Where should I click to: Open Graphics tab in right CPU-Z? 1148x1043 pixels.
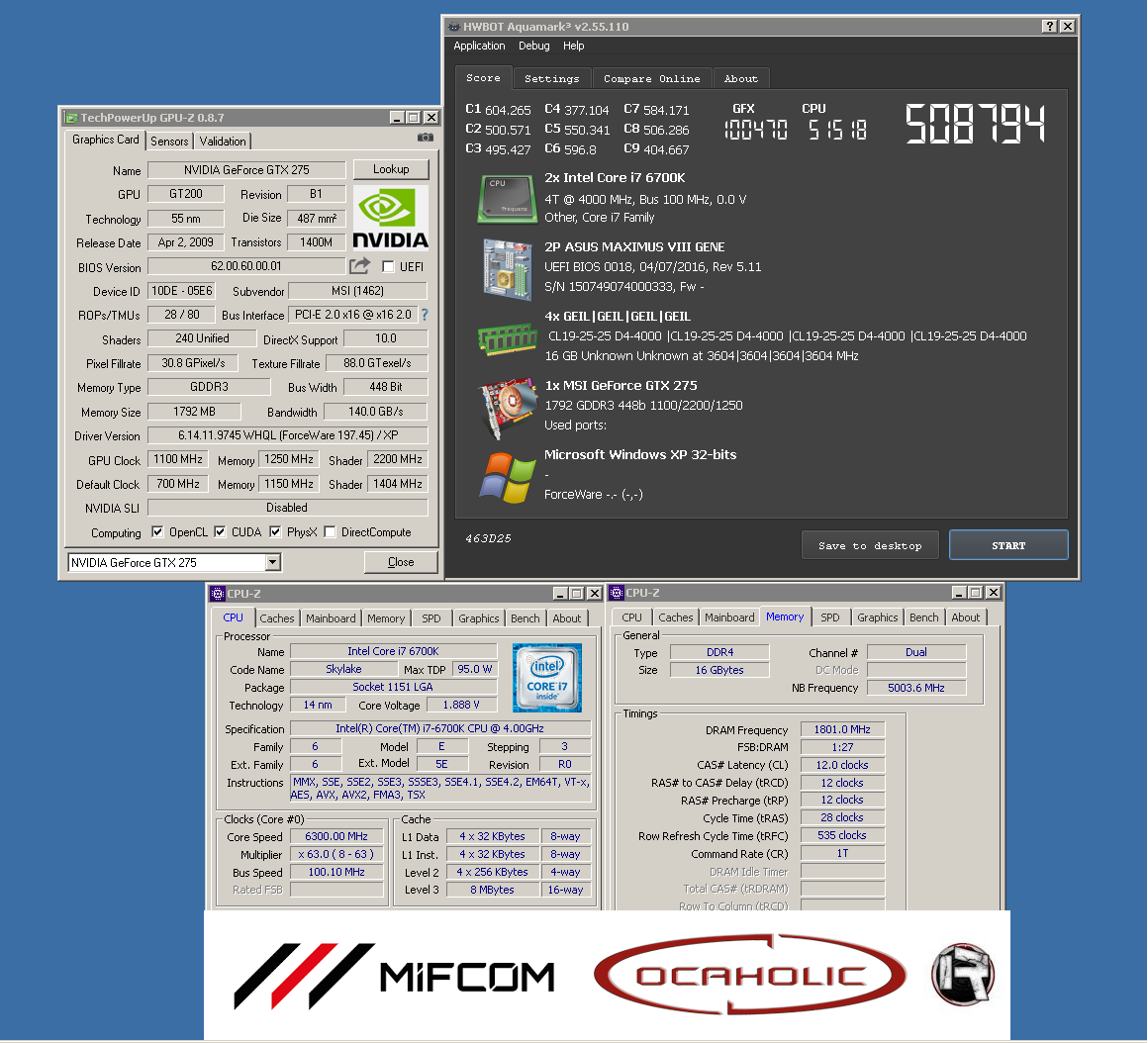(877, 617)
